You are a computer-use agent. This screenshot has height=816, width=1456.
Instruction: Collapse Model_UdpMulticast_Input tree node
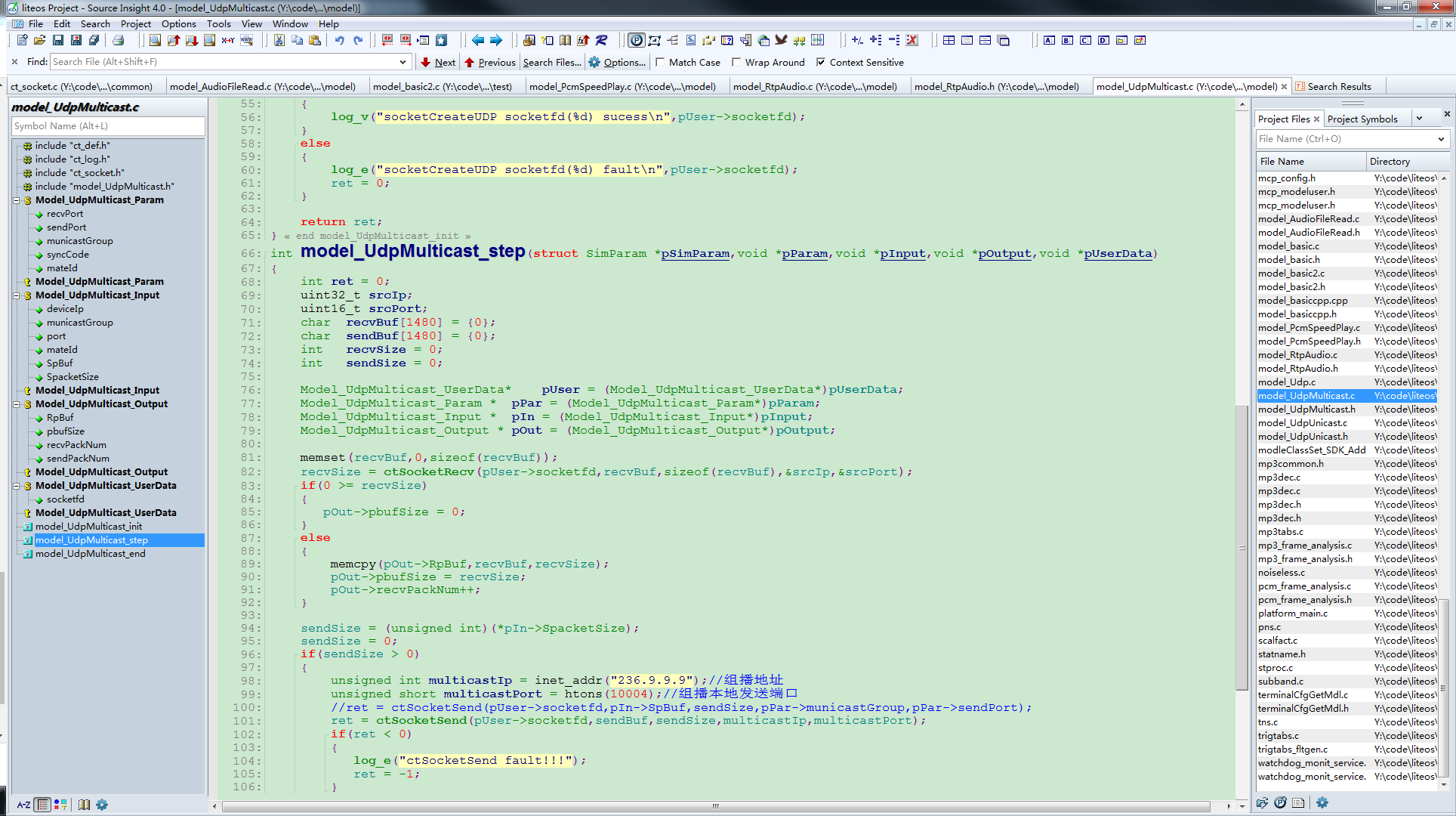tap(17, 295)
